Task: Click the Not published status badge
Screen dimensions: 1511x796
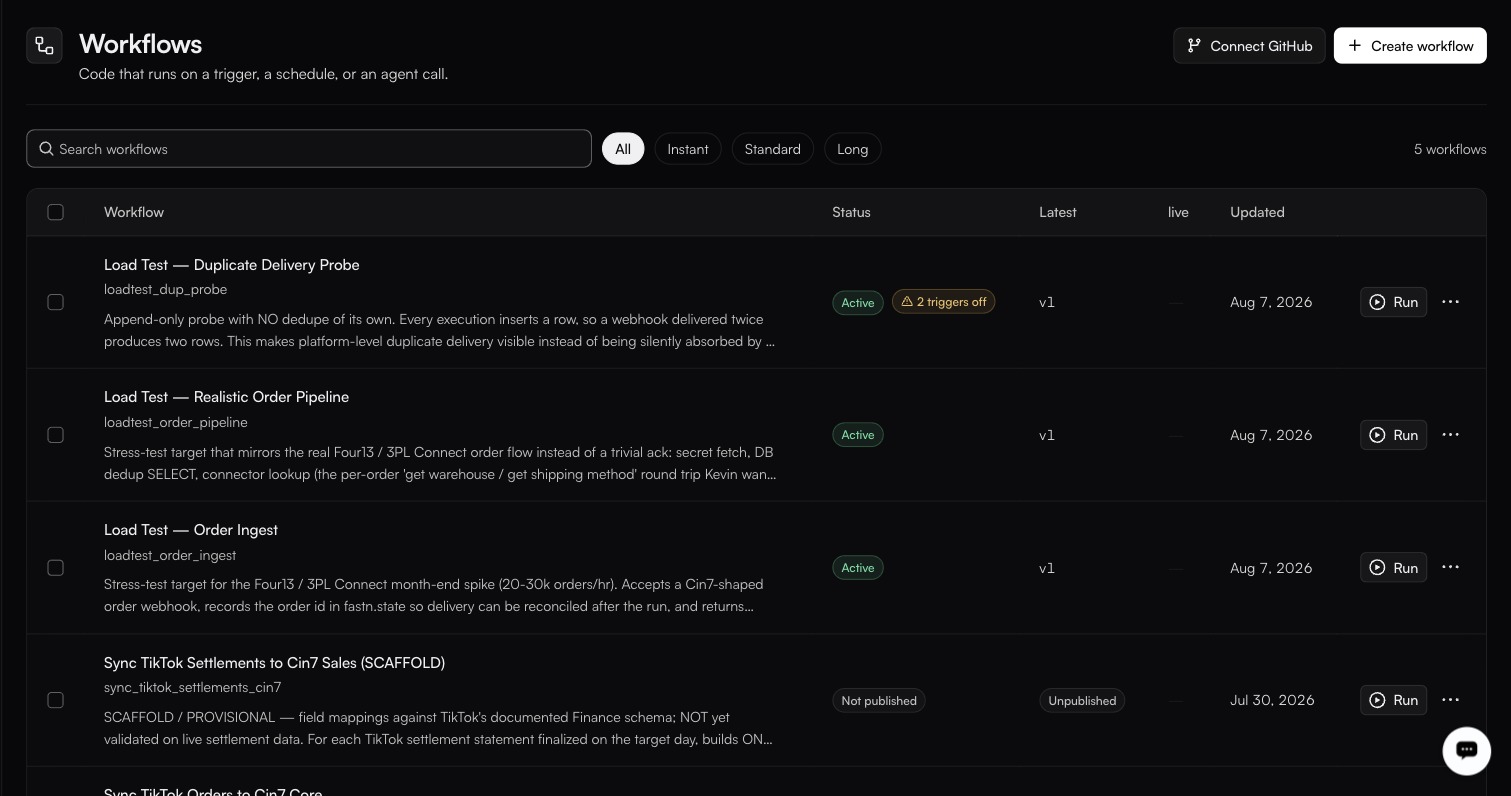Action: [x=879, y=700]
